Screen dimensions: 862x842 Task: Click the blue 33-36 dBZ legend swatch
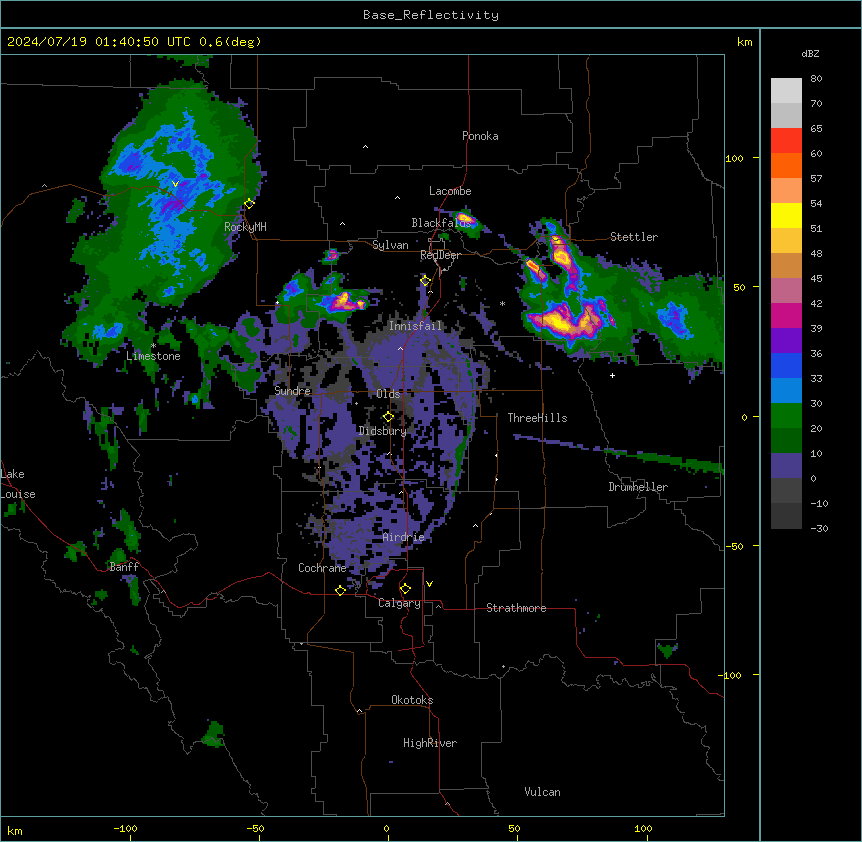pos(786,366)
